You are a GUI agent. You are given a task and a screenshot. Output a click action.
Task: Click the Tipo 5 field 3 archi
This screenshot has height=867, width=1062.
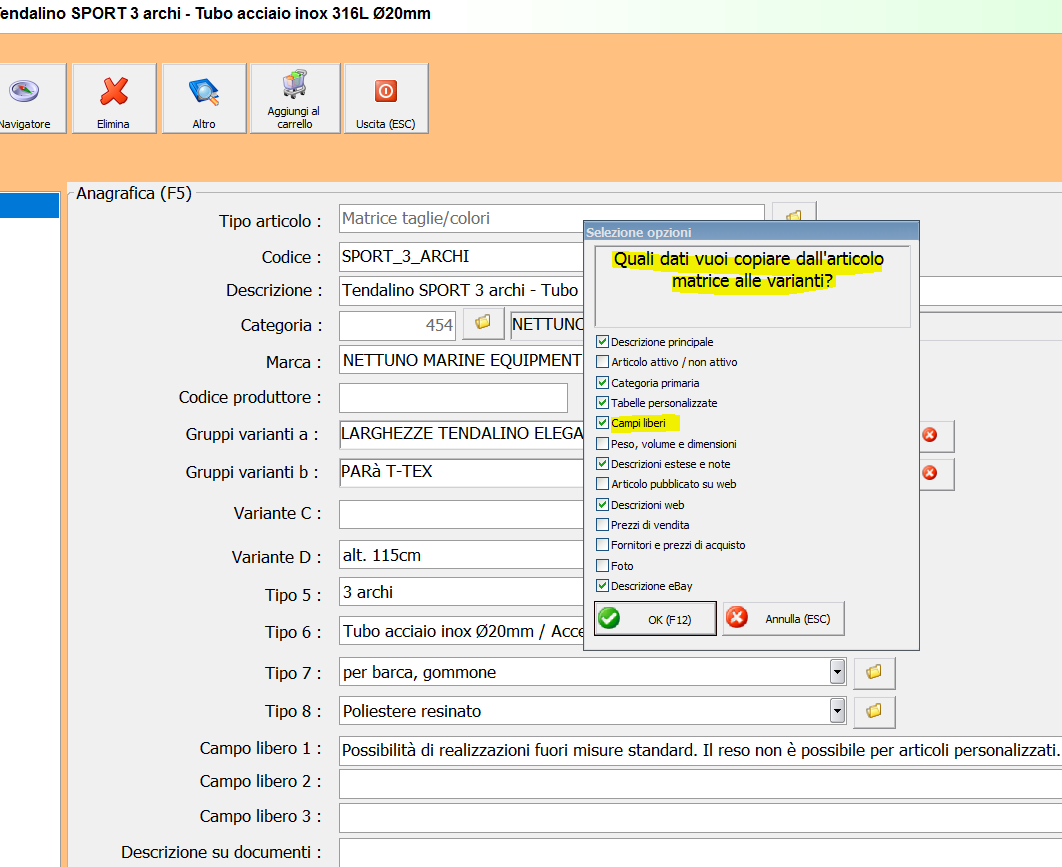(461, 592)
